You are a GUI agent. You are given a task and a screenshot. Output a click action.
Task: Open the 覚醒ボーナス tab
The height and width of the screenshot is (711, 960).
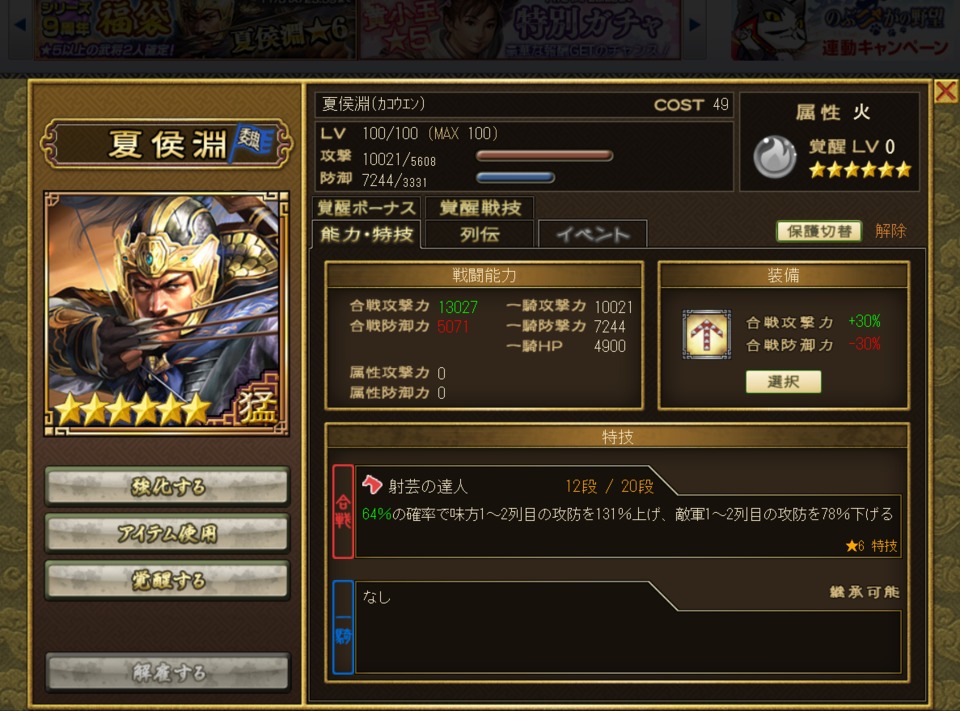(x=367, y=208)
